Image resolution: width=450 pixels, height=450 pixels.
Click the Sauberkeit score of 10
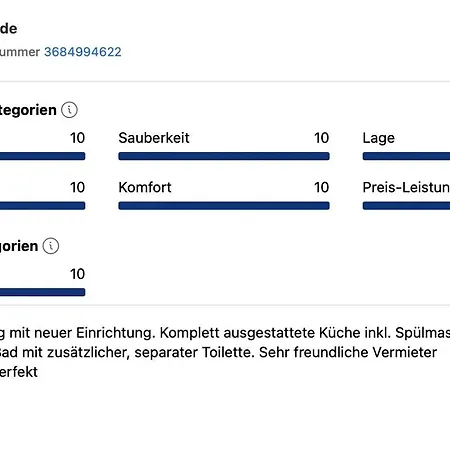click(x=322, y=138)
